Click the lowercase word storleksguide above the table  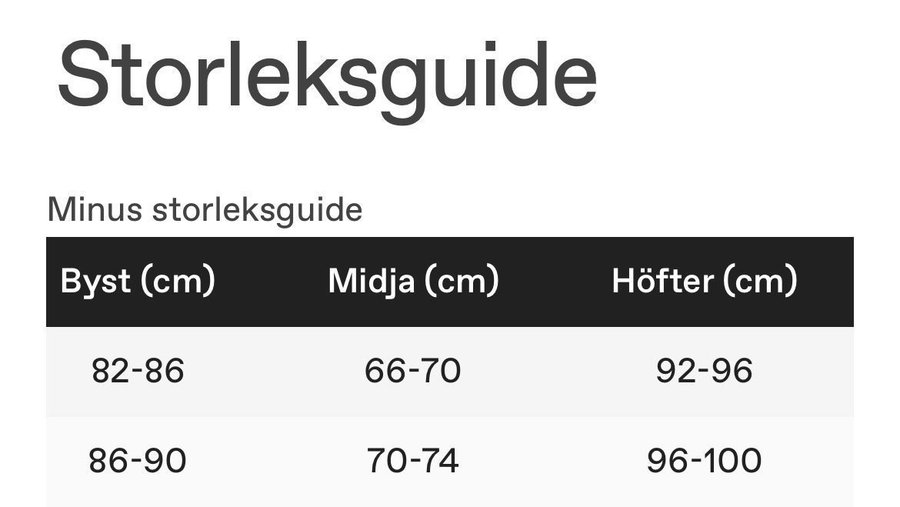[256, 211]
